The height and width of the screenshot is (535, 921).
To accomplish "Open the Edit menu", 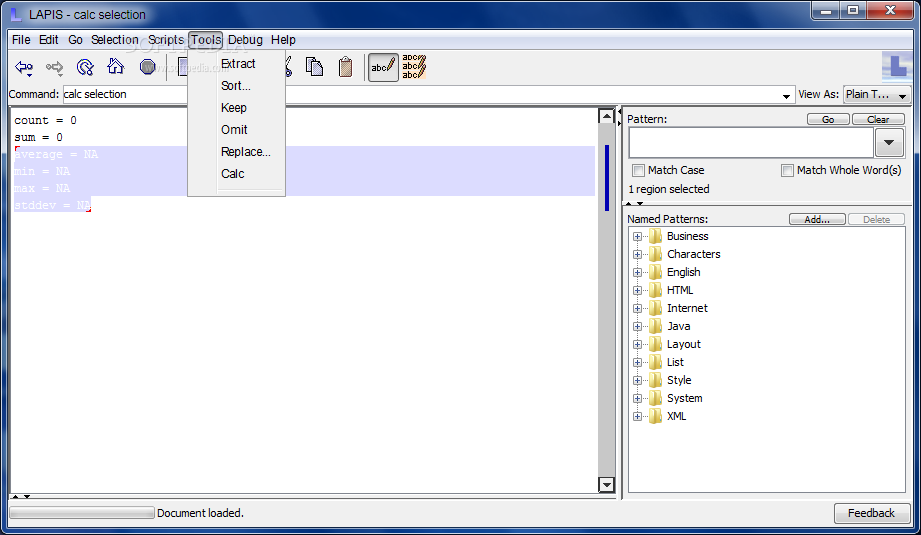I will pyautogui.click(x=48, y=40).
